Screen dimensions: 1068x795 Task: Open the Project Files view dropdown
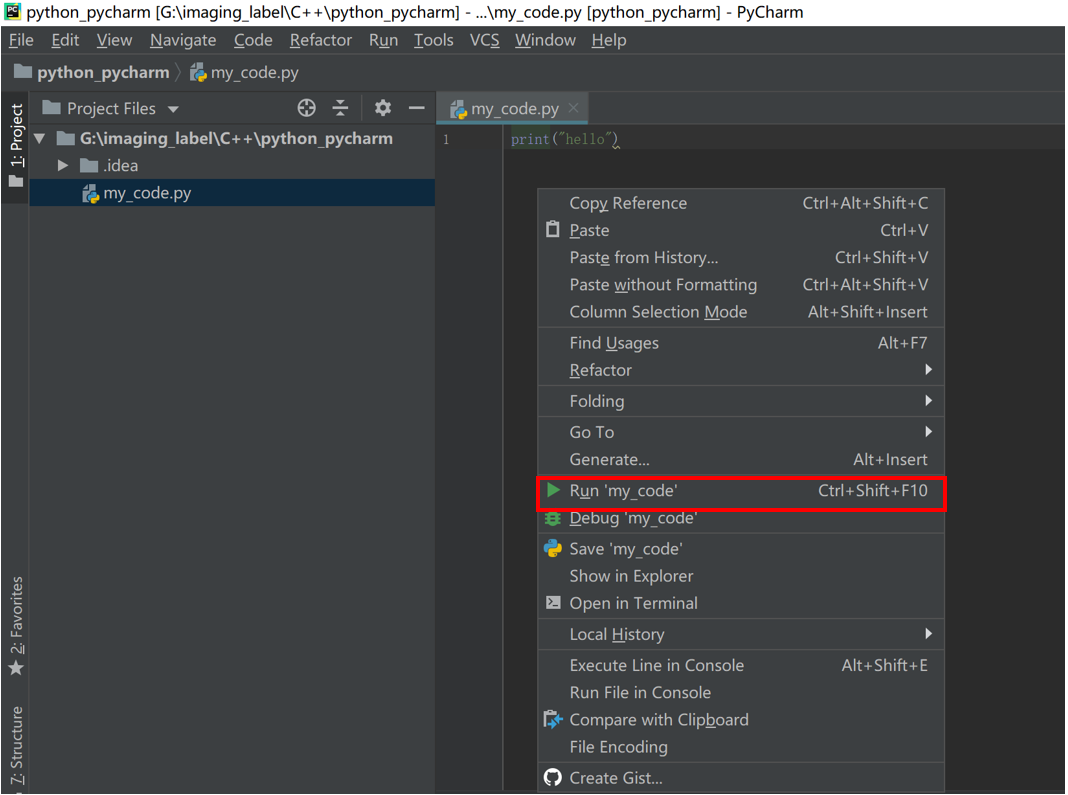coord(173,109)
